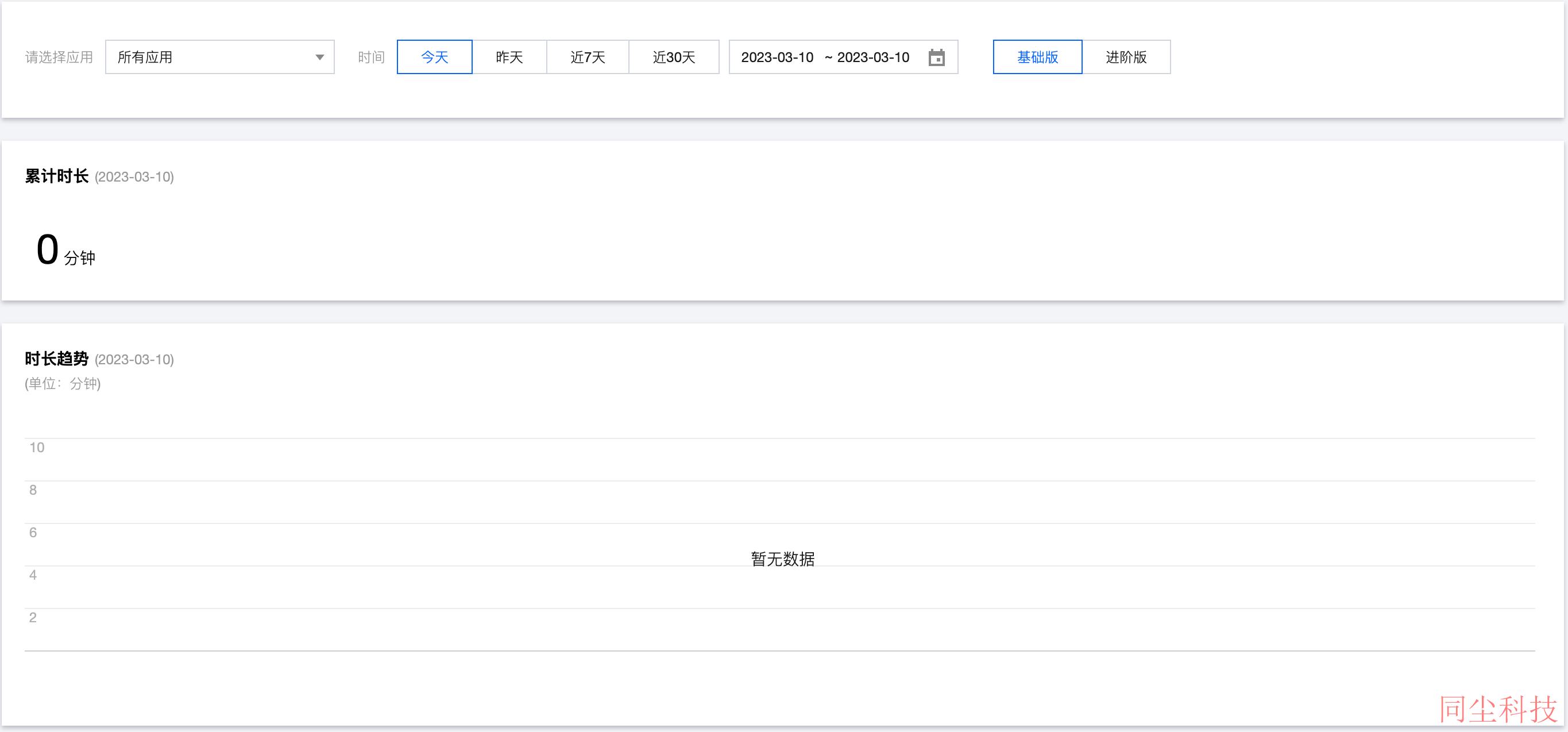Switch to 近7天 time range
1568x732 pixels.
click(588, 57)
